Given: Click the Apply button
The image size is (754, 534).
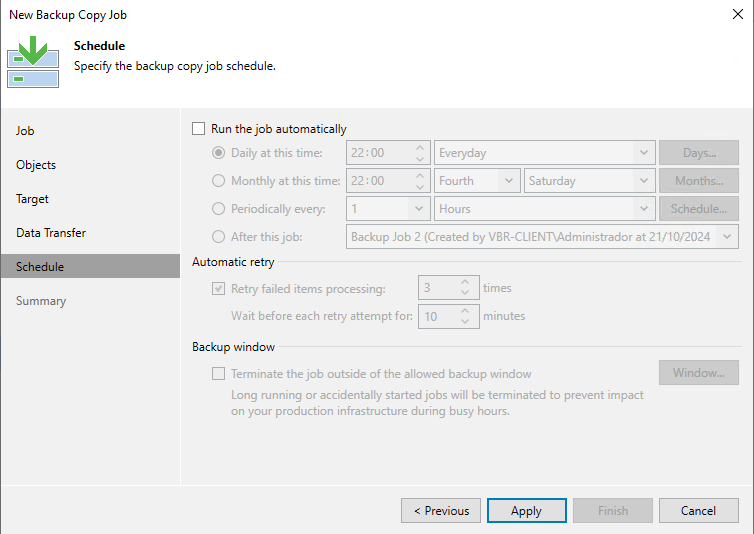Looking at the screenshot, I should pyautogui.click(x=526, y=511).
